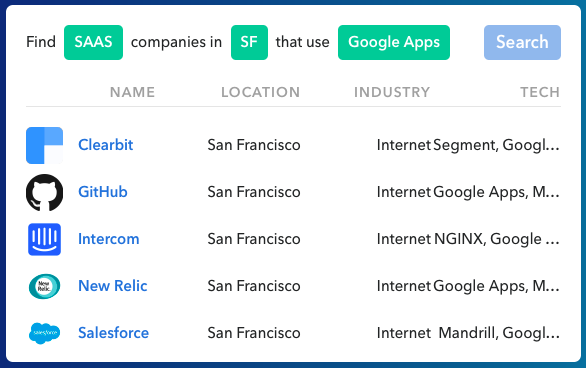Sort by the LOCATION column header

pos(260,92)
